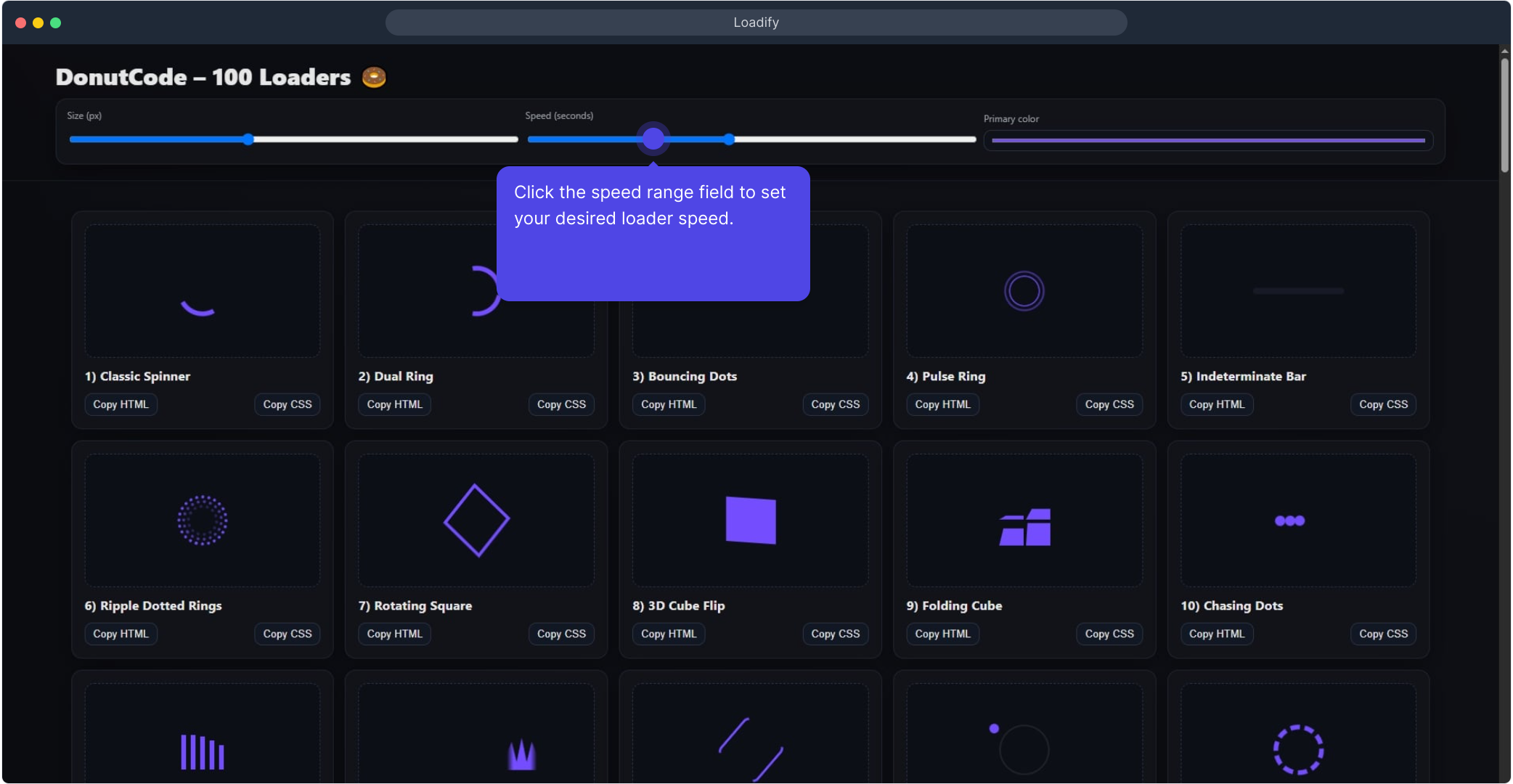
Task: Copy CSS for Dual Ring
Action: [561, 404]
